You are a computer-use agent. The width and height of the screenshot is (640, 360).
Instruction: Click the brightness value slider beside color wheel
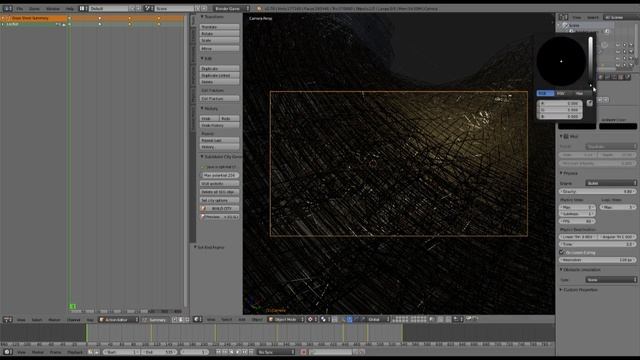[590, 61]
